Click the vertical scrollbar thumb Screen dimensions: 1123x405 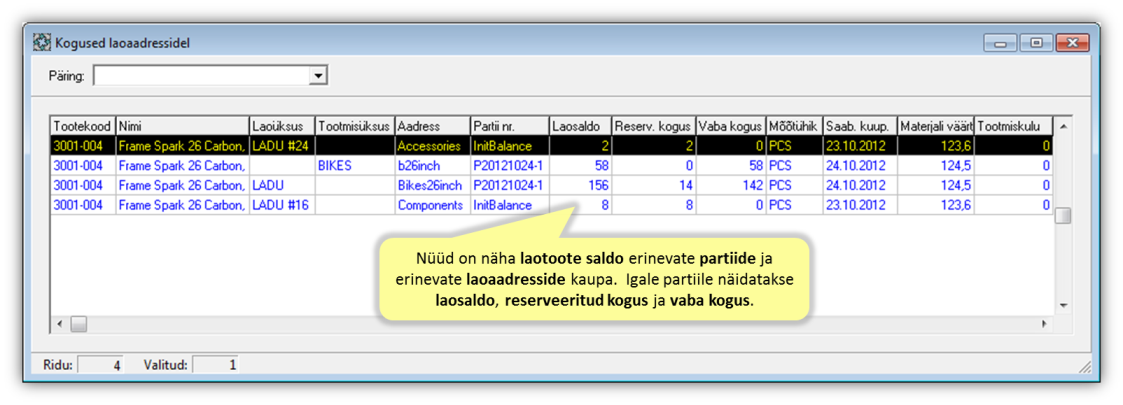1064,215
